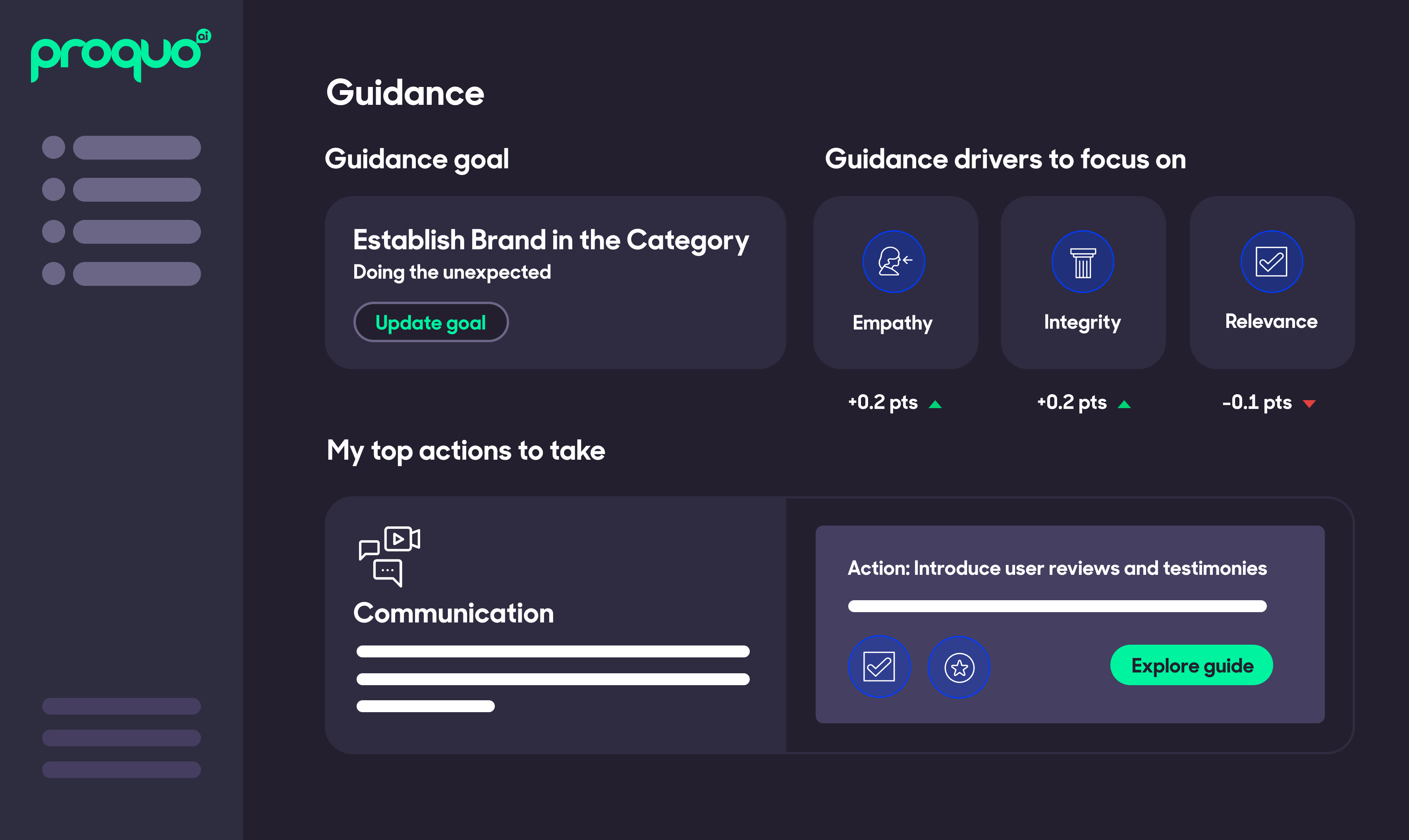Click the Relevance checkmark icon

(1271, 262)
